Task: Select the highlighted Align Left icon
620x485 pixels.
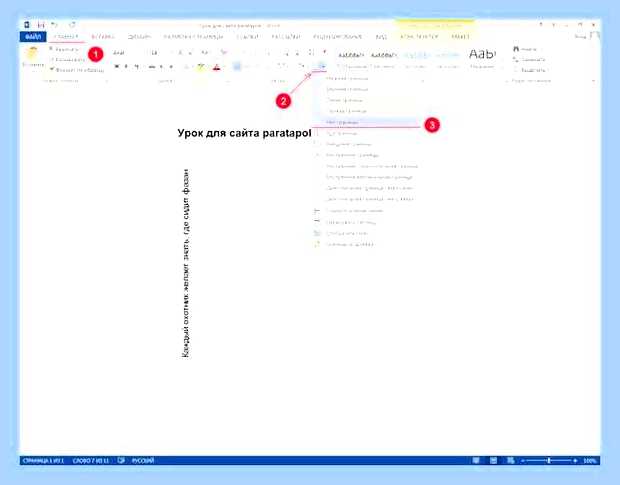Action: pos(237,66)
